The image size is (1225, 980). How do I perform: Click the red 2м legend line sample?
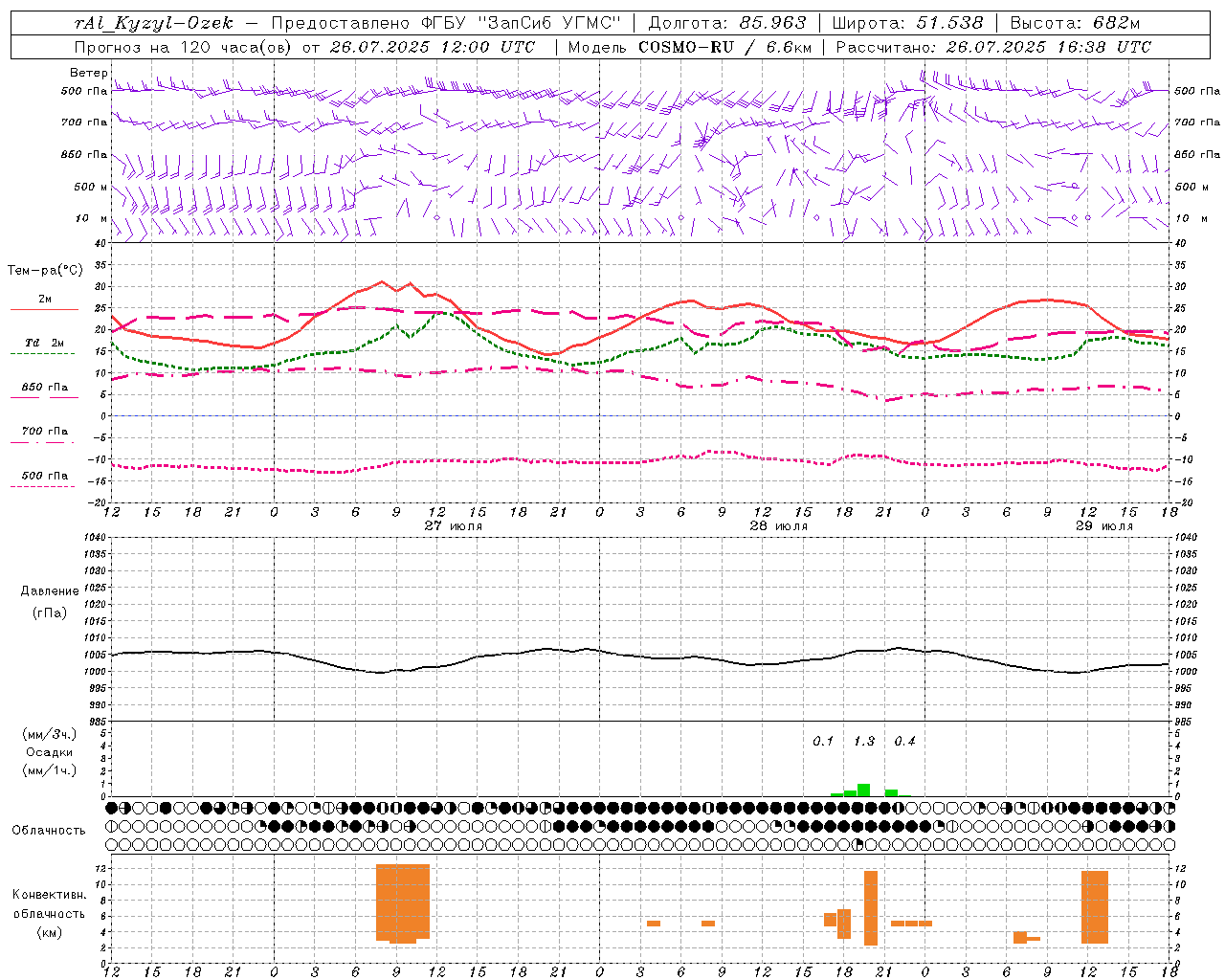click(x=44, y=309)
